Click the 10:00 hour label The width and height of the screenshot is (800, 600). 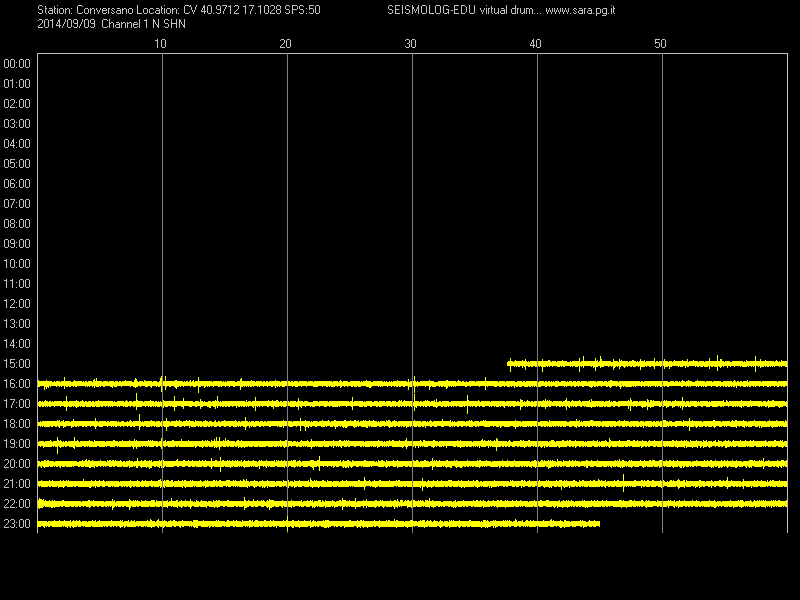(17, 264)
